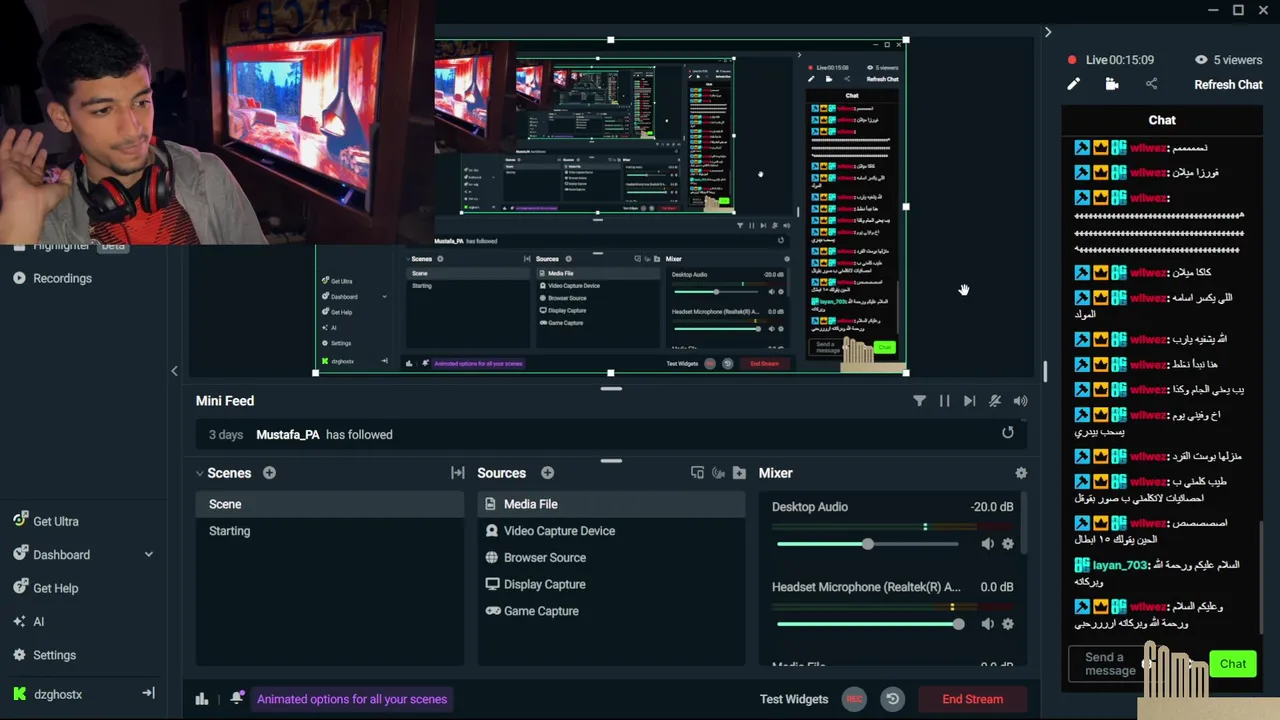Open performance stats bar chart icon

click(202, 699)
